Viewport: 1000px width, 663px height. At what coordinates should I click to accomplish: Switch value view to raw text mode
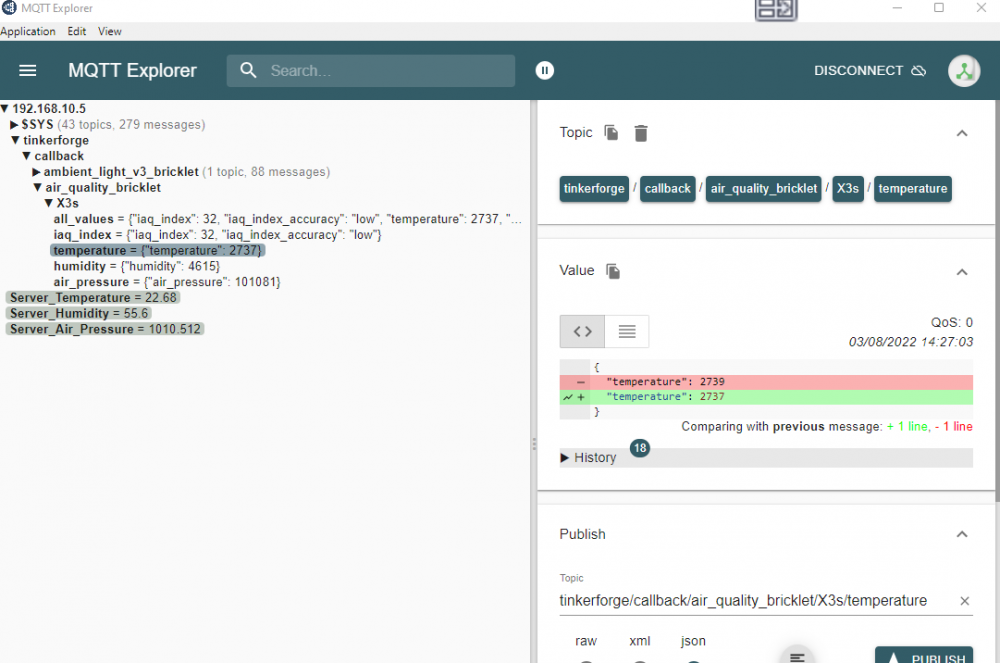tap(627, 331)
